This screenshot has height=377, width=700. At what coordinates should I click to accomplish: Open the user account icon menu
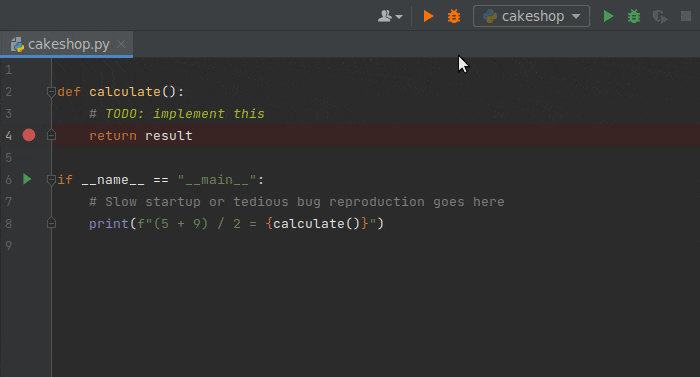(x=390, y=17)
